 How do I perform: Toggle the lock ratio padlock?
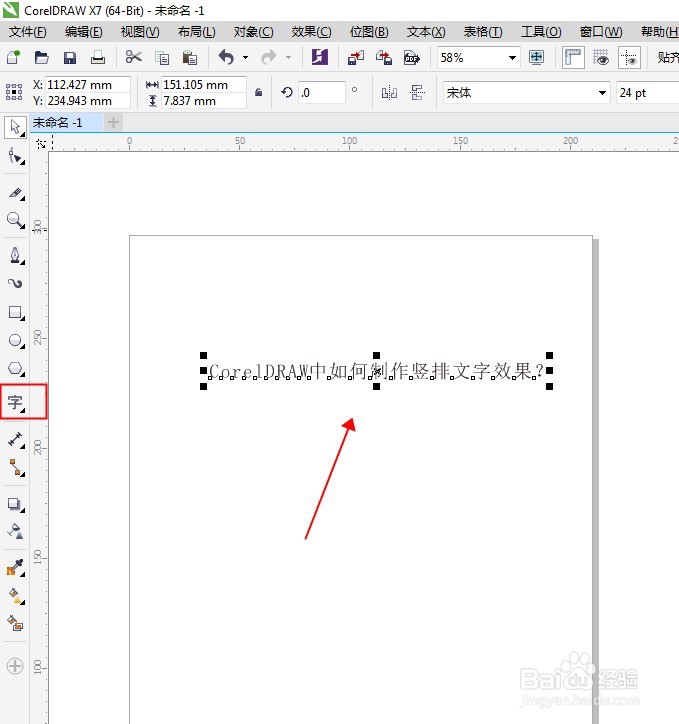tap(258, 92)
